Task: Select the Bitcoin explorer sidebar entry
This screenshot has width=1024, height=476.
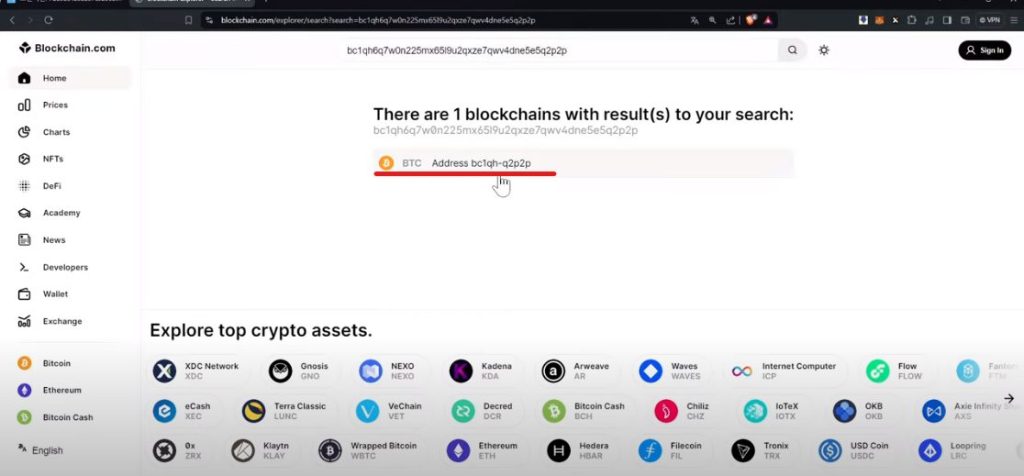Action: point(56,363)
